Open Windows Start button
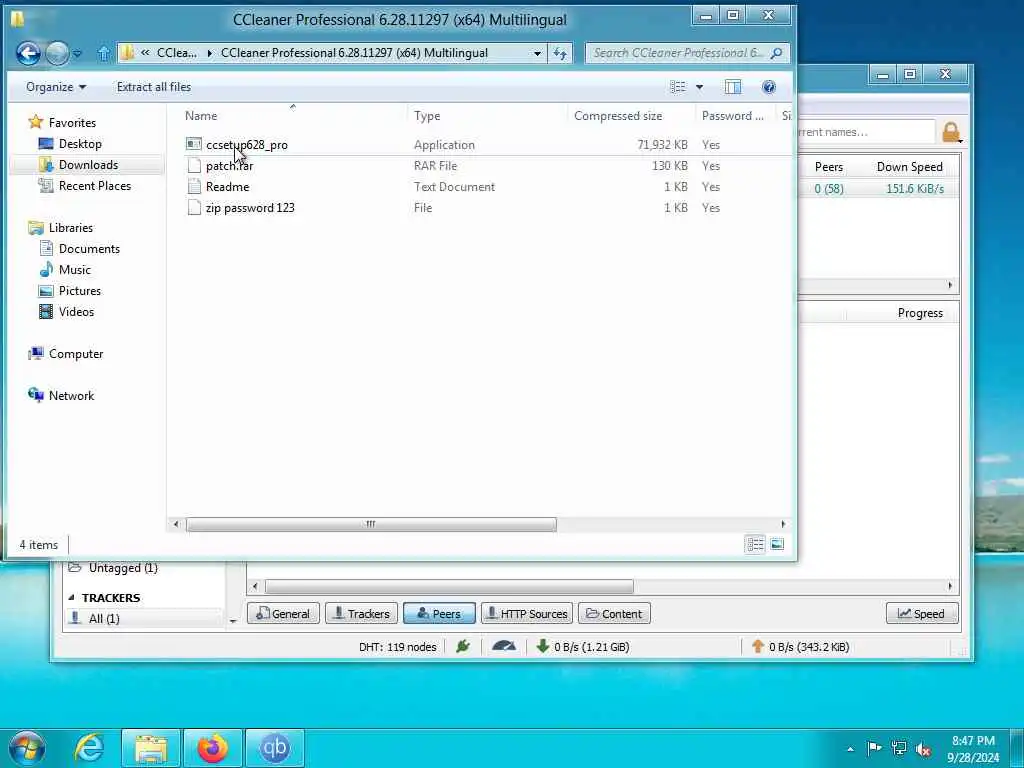This screenshot has width=1024, height=768. click(x=26, y=748)
